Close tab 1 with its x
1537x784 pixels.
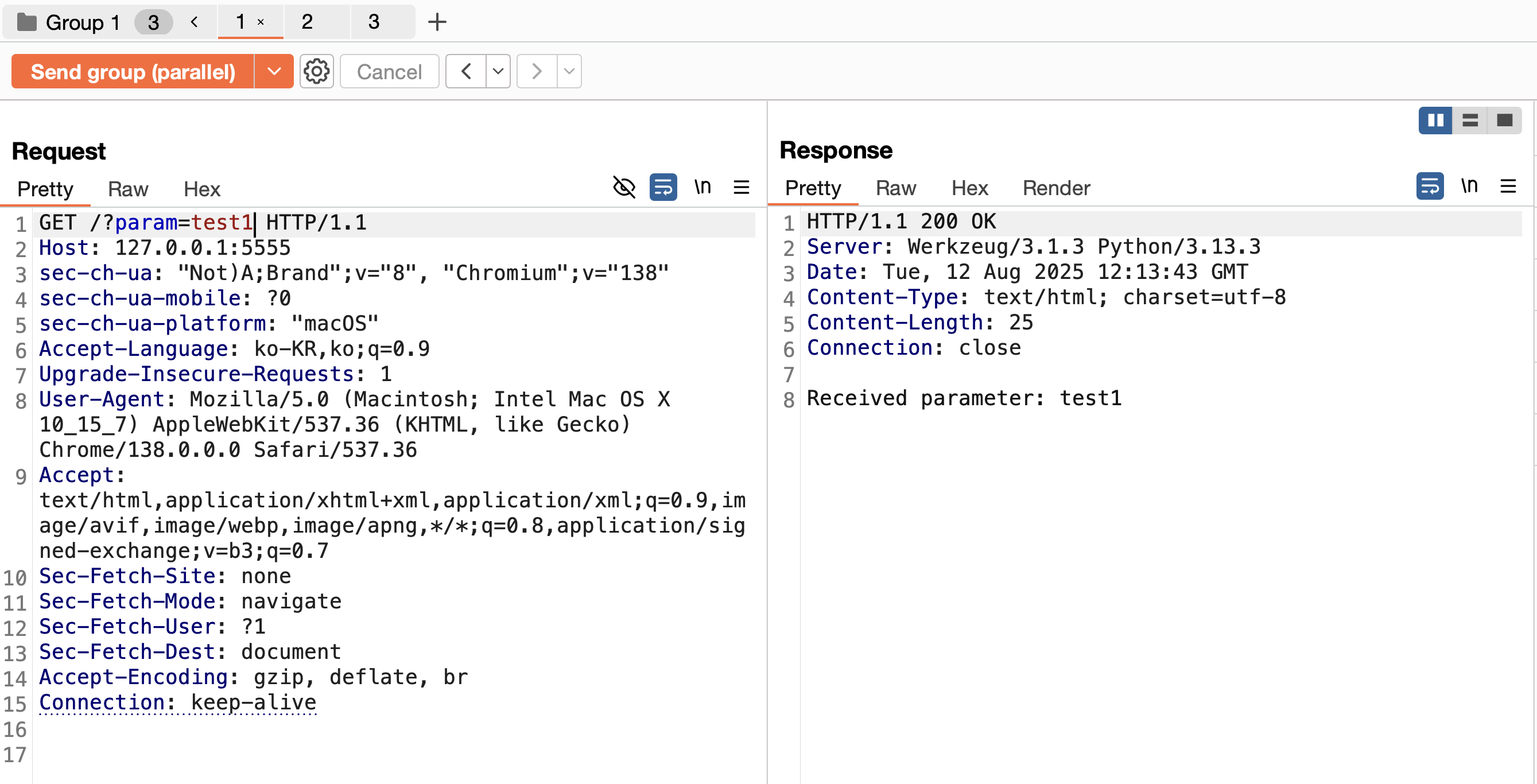[x=261, y=22]
